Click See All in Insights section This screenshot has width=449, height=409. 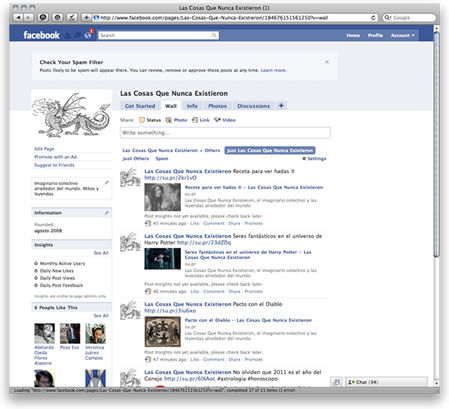tap(101, 253)
